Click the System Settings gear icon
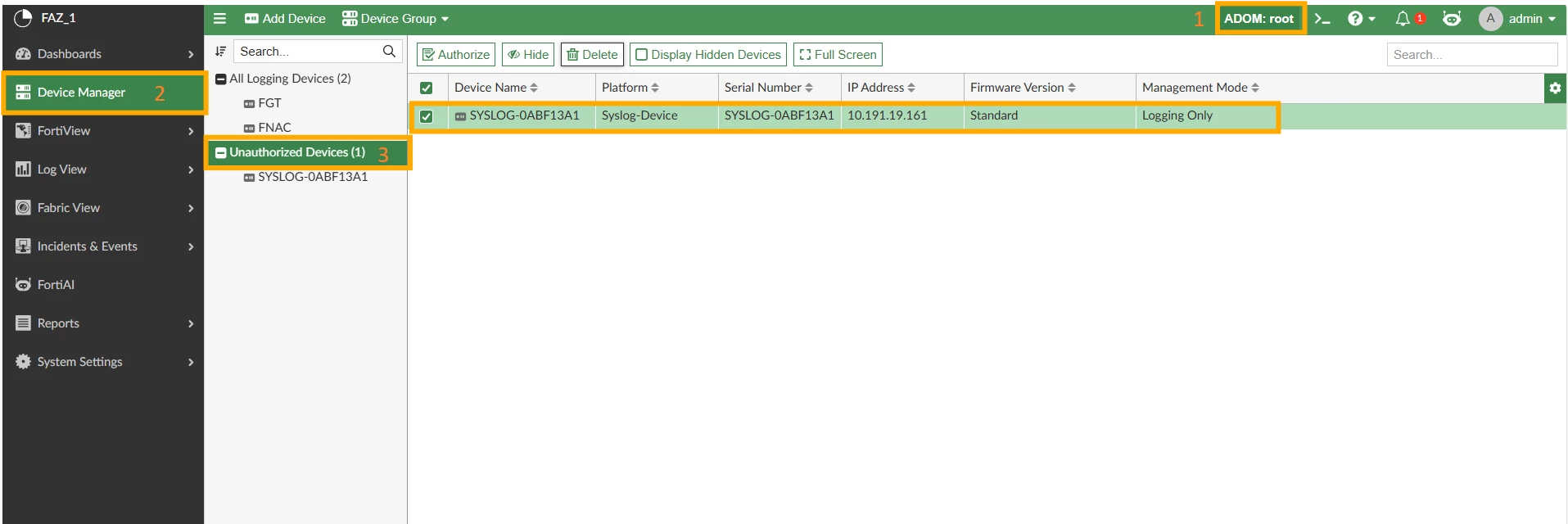 [23, 362]
